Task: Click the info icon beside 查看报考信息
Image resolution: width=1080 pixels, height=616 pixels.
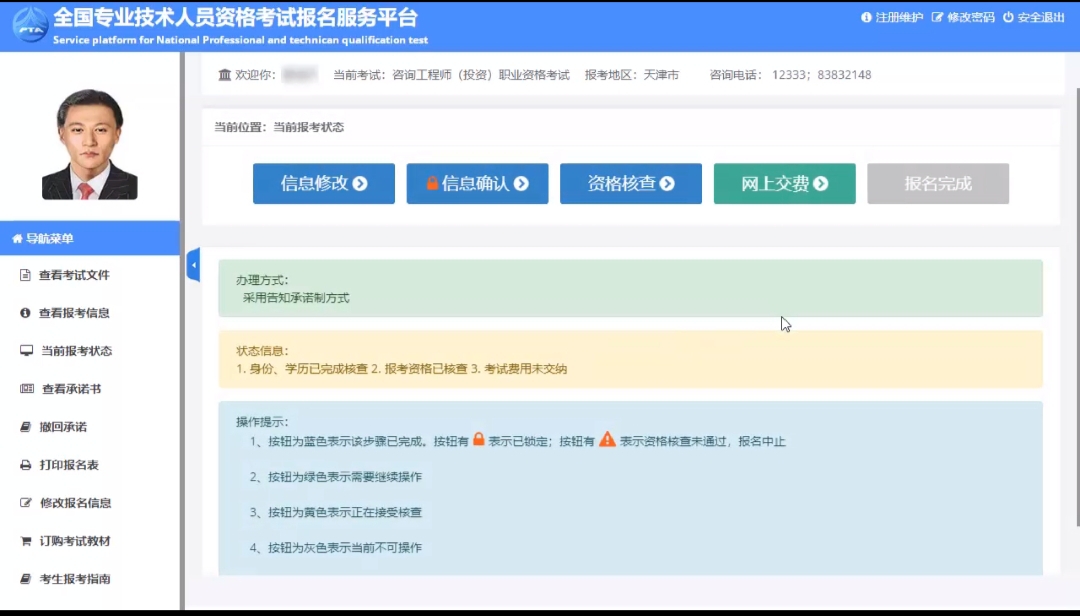Action: tap(26, 313)
